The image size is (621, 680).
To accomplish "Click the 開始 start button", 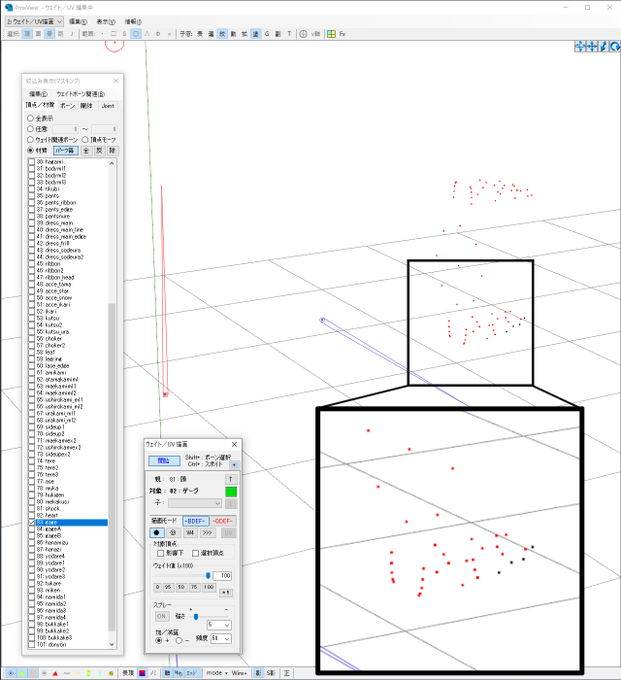I will (164, 461).
